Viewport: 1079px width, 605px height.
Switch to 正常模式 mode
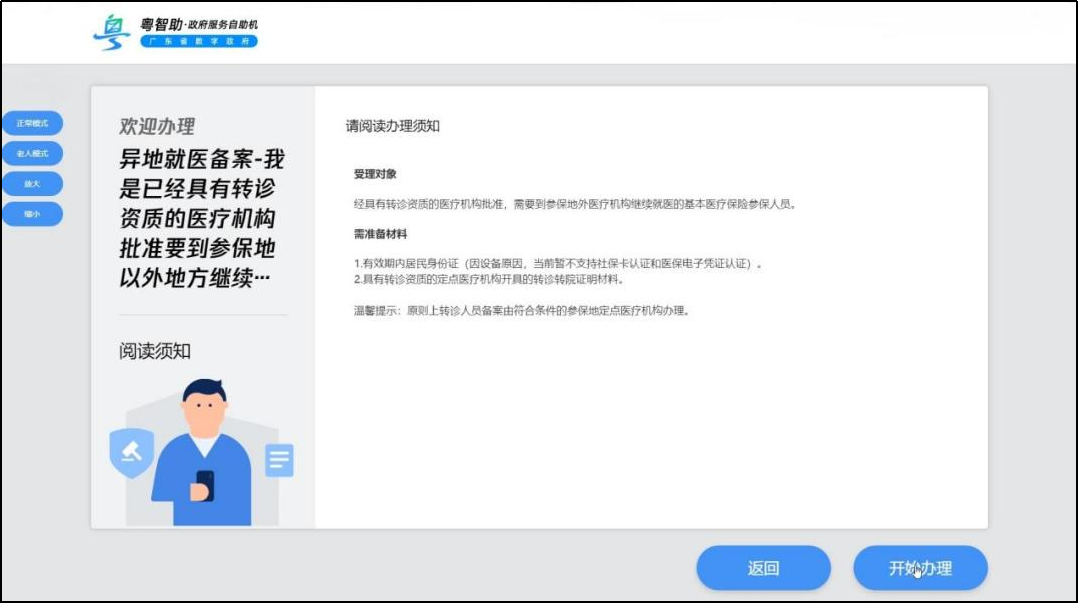tap(33, 122)
